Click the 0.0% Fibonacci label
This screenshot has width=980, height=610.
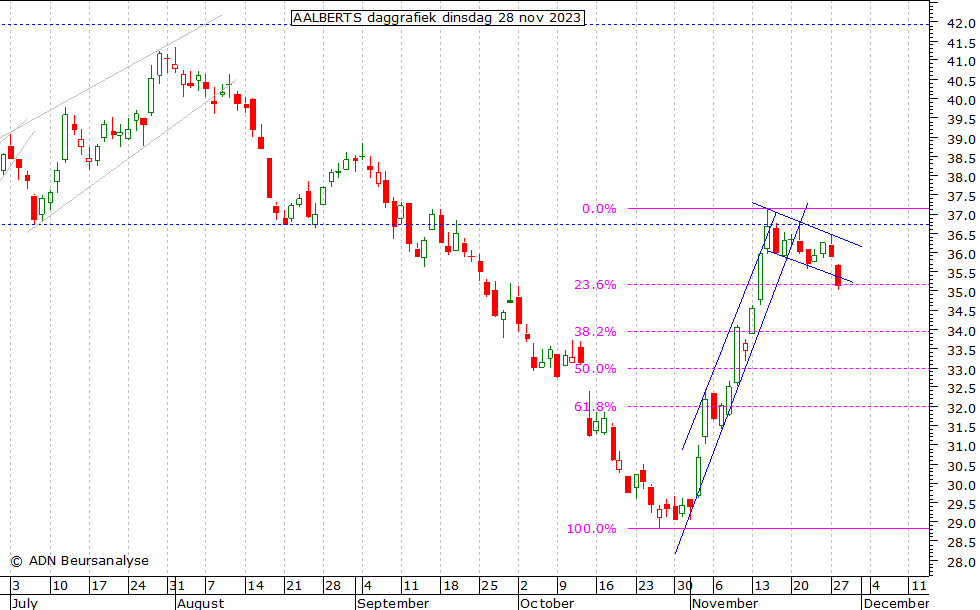(x=599, y=209)
